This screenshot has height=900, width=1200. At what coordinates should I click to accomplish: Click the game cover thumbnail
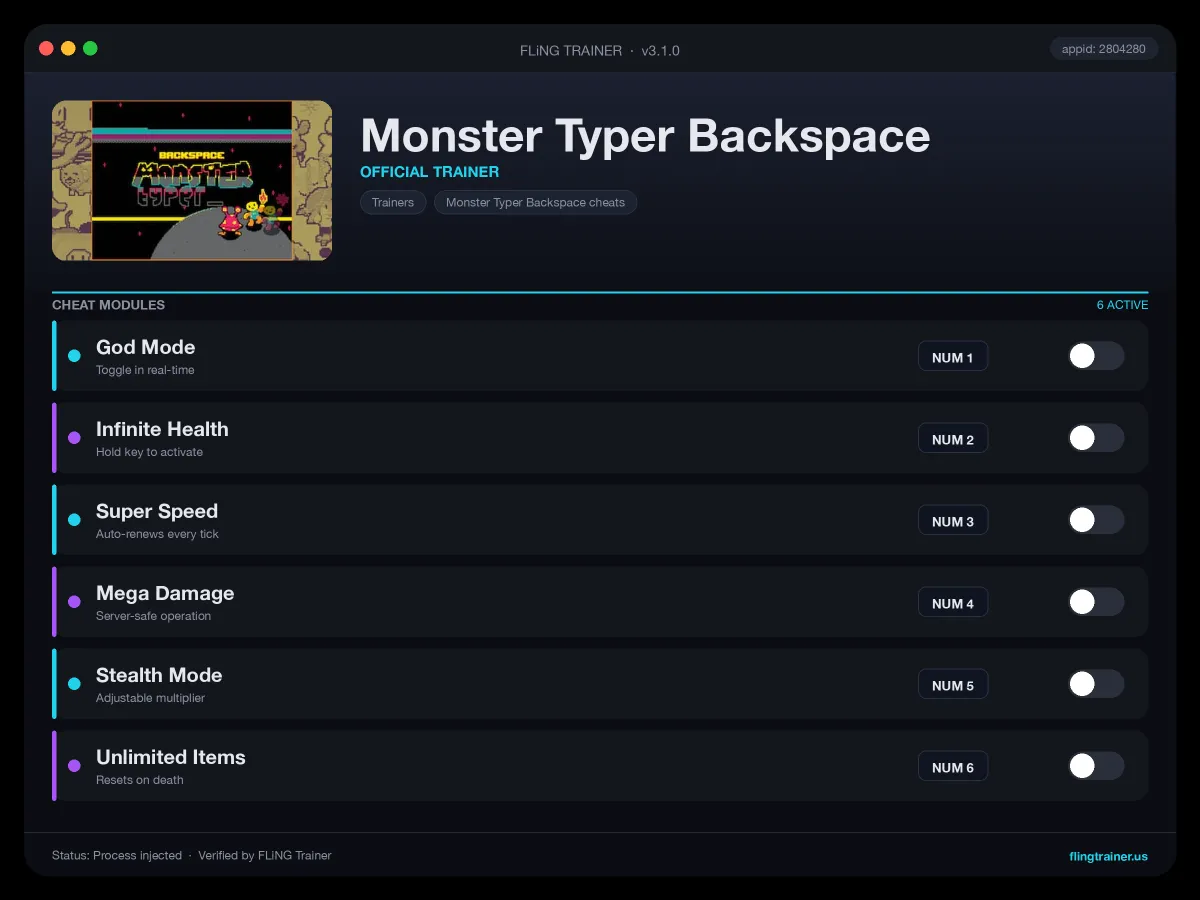[x=192, y=180]
